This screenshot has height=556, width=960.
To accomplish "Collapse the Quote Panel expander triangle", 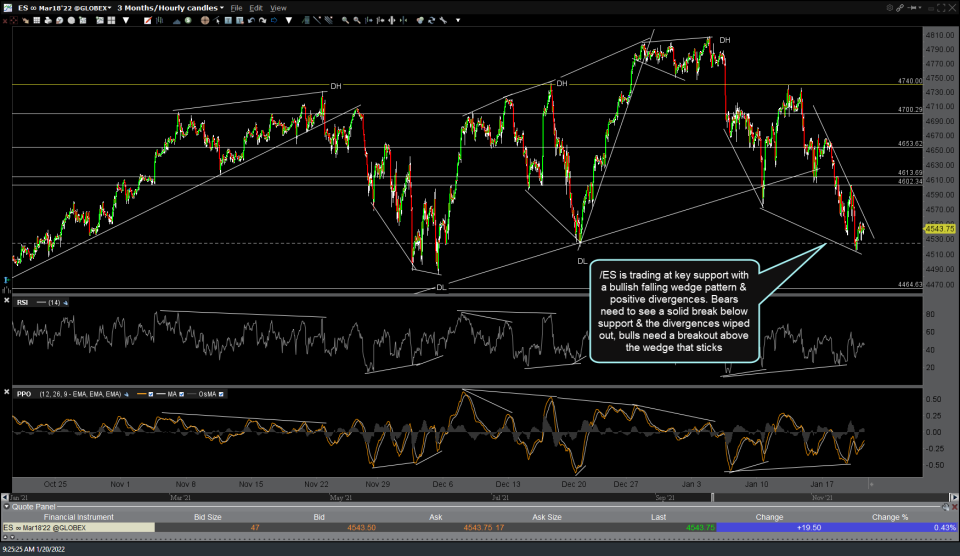I will coord(7,507).
